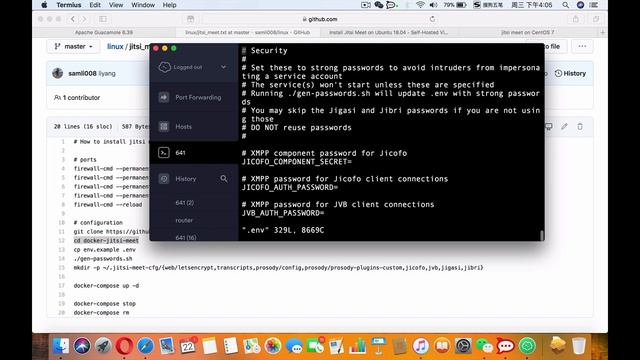
Task: Share the page from Safari toolbar
Action: click(x=576, y=19)
